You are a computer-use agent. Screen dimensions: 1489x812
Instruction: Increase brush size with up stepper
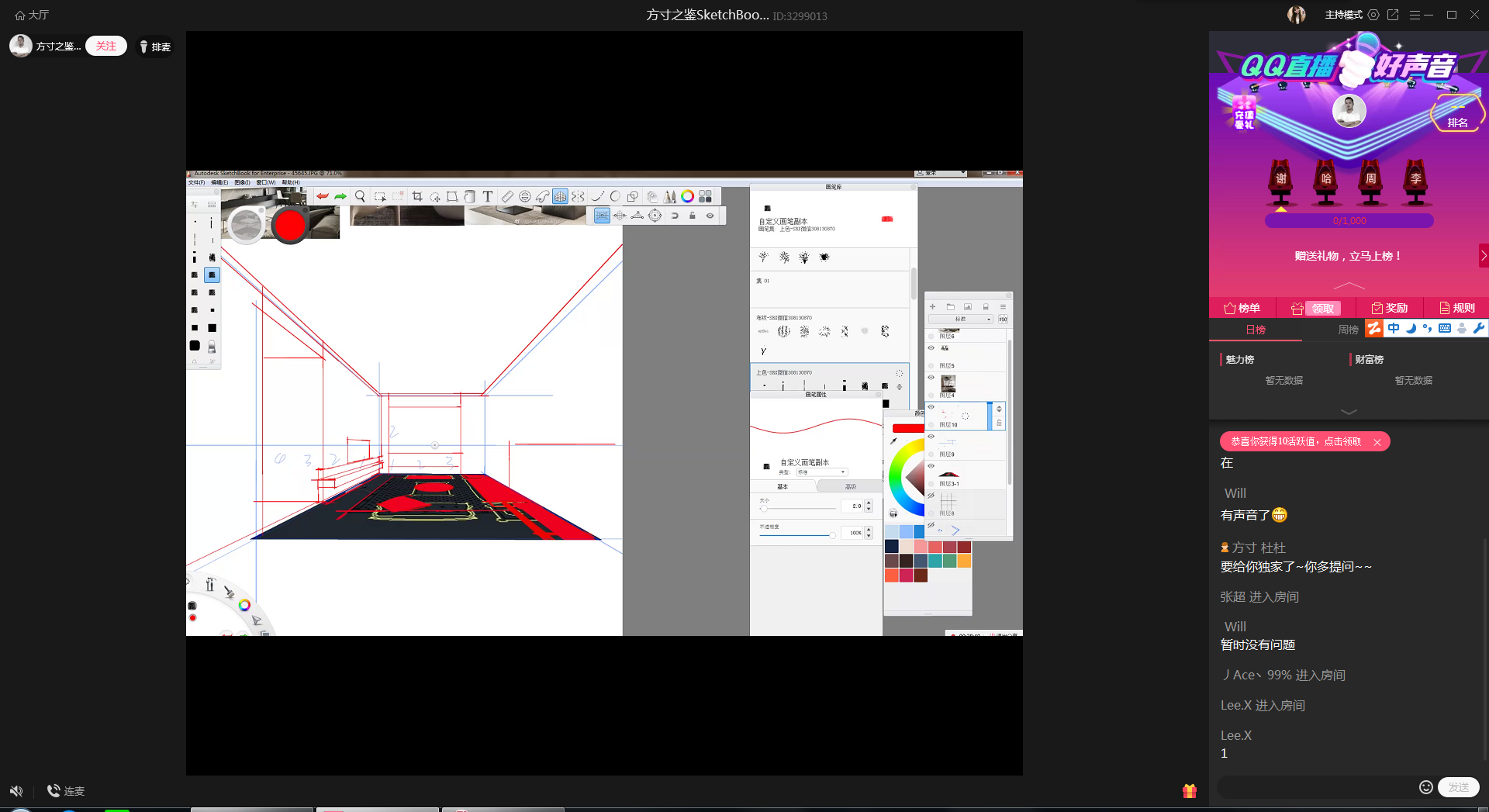coord(869,503)
